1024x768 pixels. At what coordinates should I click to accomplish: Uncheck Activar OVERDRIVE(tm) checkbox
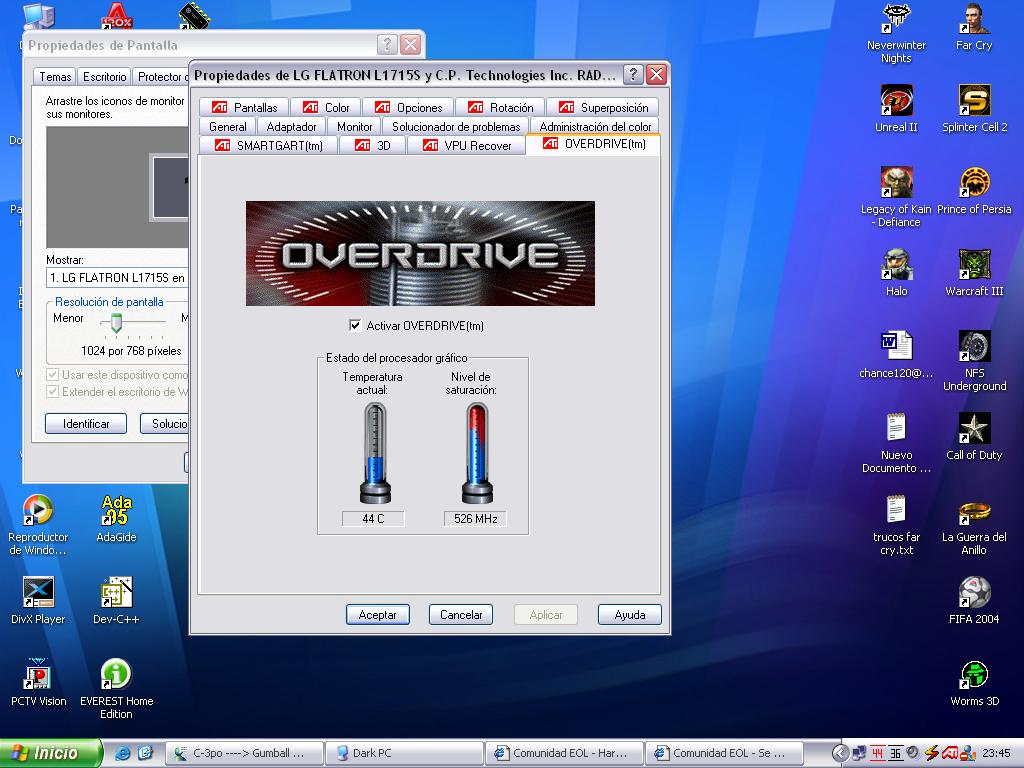pyautogui.click(x=355, y=326)
